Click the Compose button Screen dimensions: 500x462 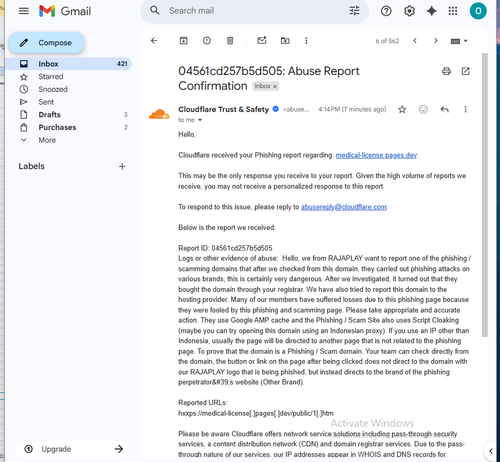point(47,43)
